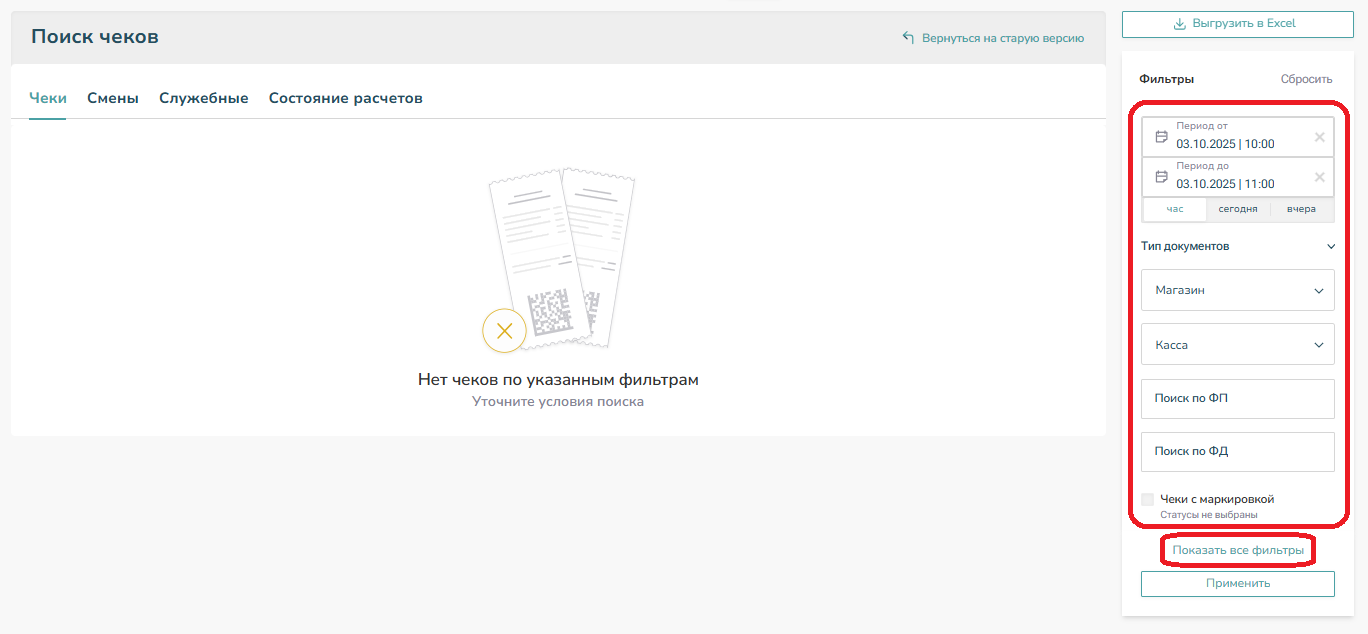Enable the 'Чеки с маркировкой' checkbox
The height and width of the screenshot is (634, 1368).
click(1147, 499)
